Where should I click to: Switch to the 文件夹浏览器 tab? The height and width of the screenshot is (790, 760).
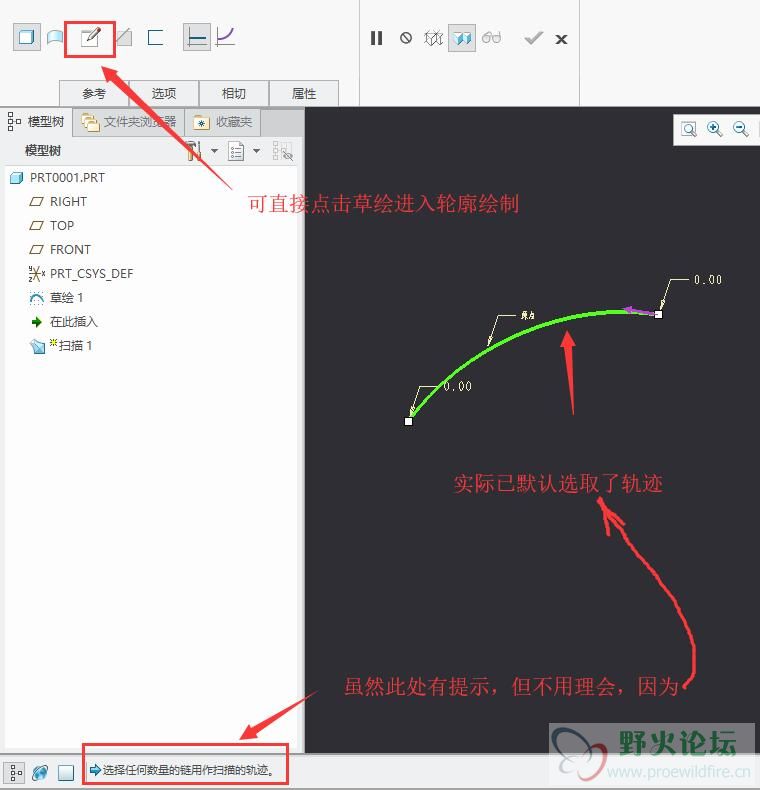click(x=129, y=122)
